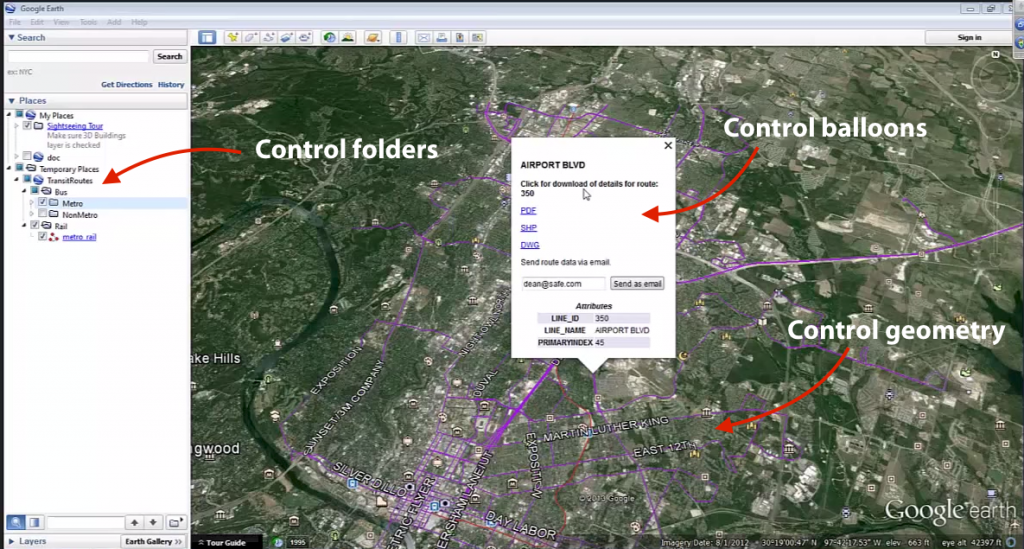Click the DWG download link in the balloon
The image size is (1024, 549).
pyautogui.click(x=530, y=245)
